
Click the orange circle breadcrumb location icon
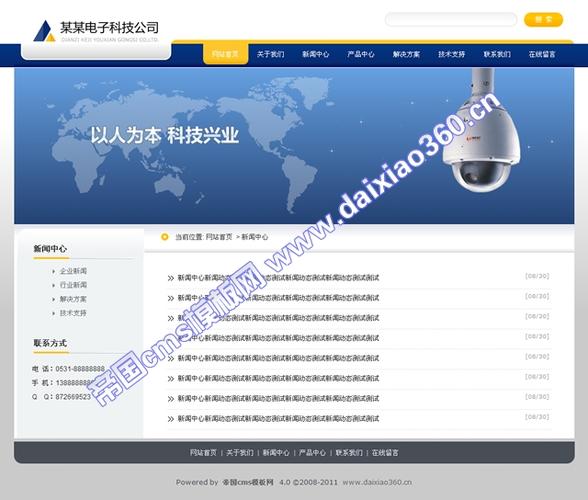[x=164, y=237]
